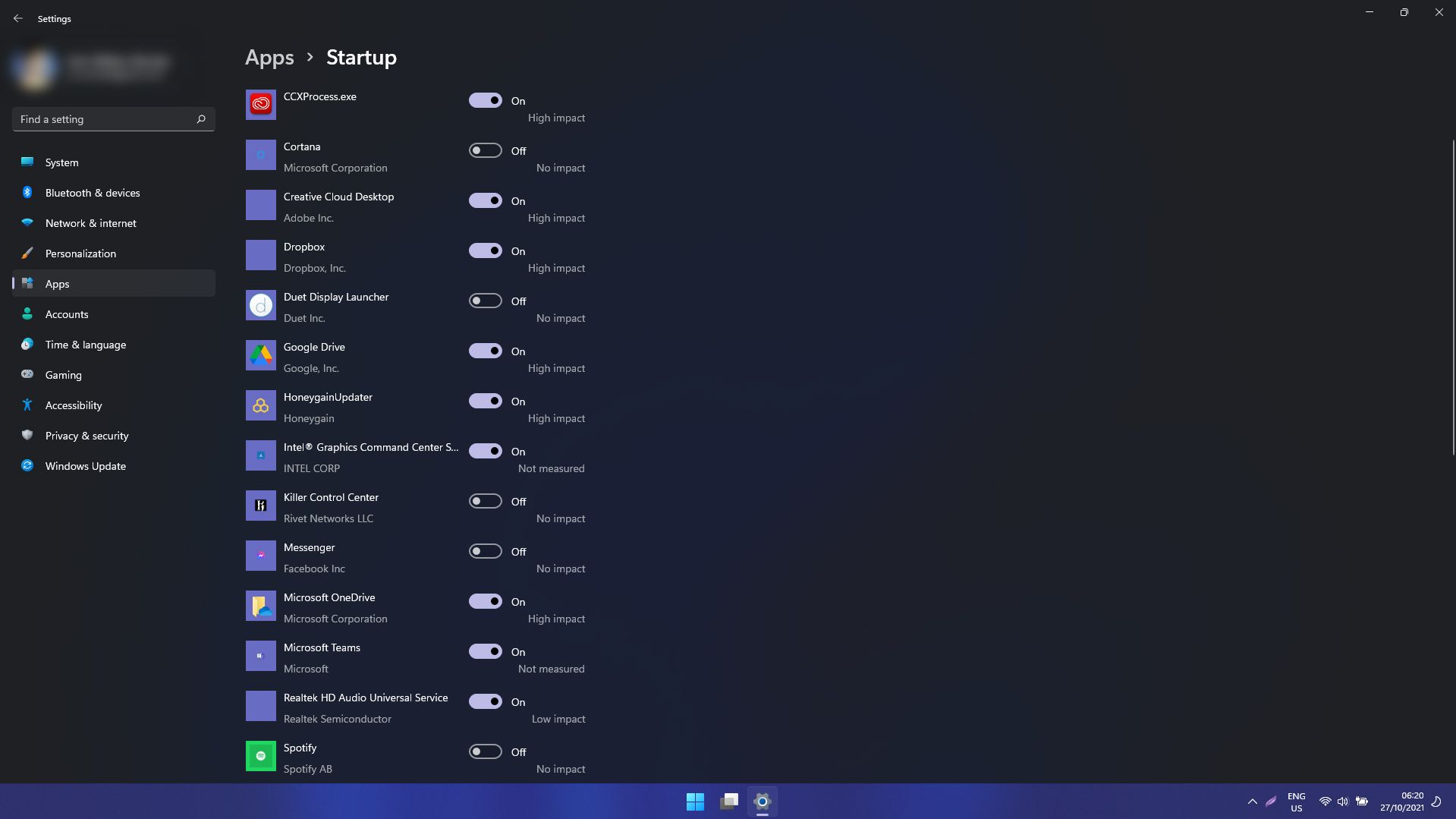The width and height of the screenshot is (1456, 819).
Task: Enable Duet Display Launcher startup
Action: click(486, 301)
